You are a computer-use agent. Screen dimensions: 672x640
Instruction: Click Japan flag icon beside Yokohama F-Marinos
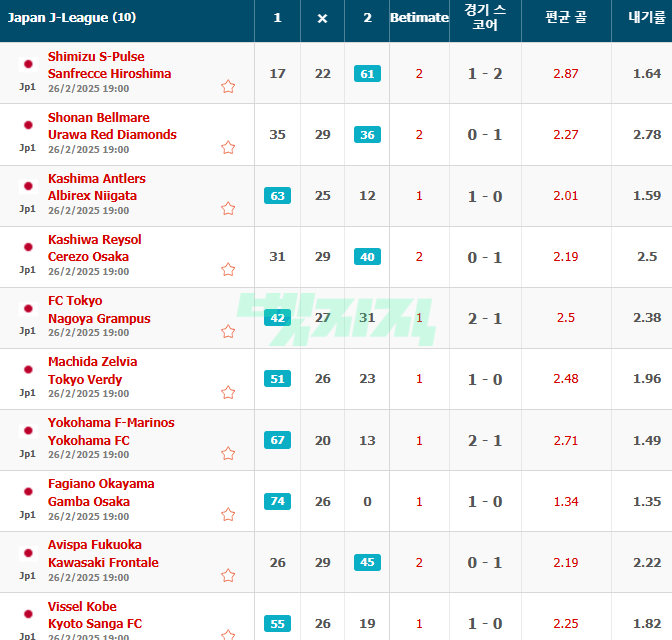coord(28,430)
